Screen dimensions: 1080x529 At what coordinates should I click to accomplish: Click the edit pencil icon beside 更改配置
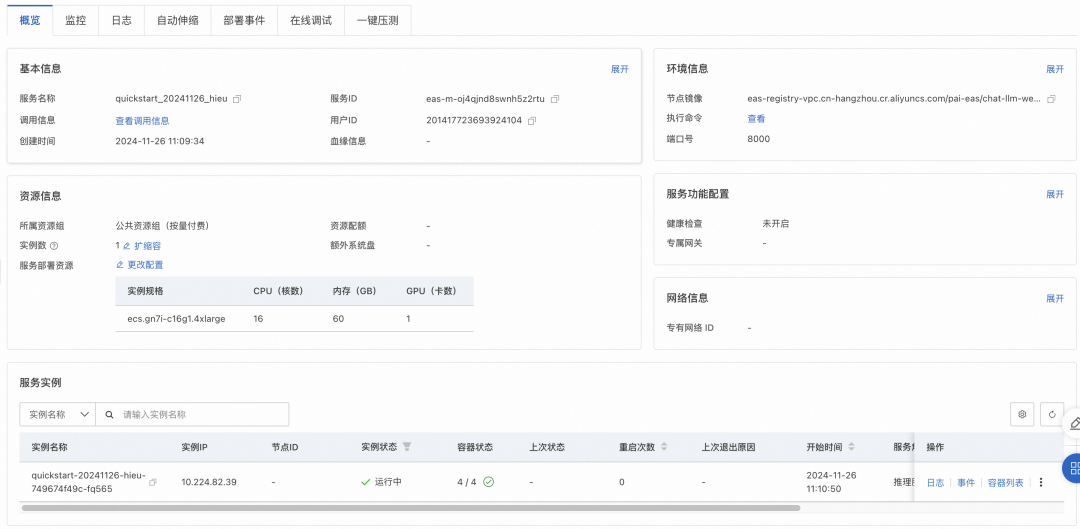tap(120, 265)
